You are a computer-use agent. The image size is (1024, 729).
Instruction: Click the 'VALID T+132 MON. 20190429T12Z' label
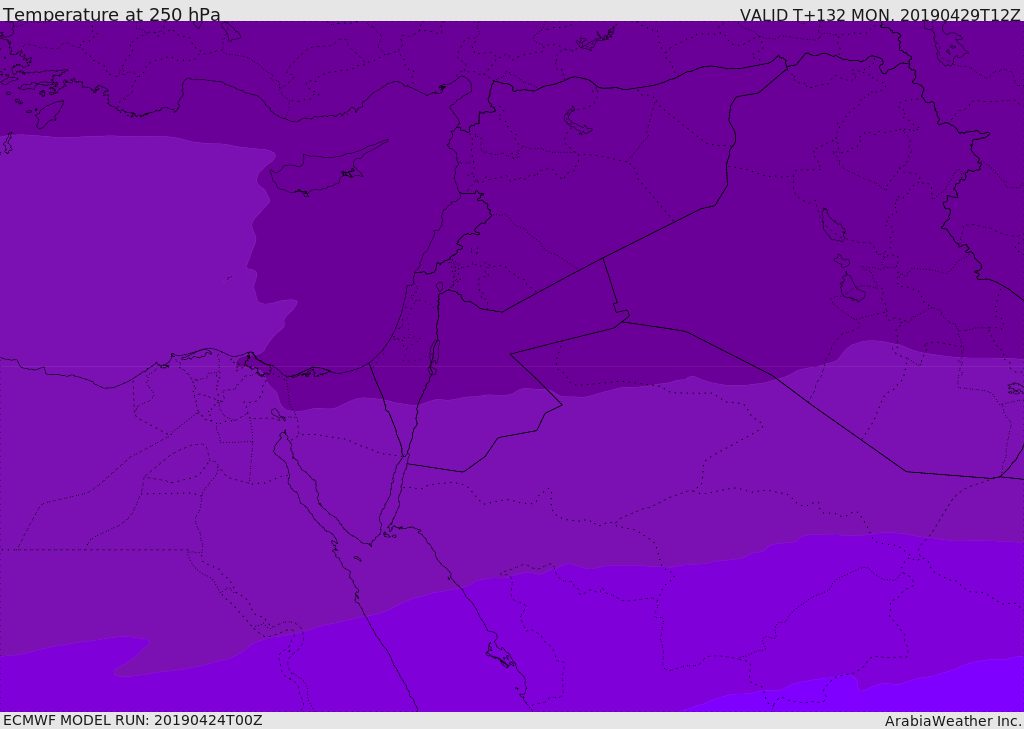880,14
